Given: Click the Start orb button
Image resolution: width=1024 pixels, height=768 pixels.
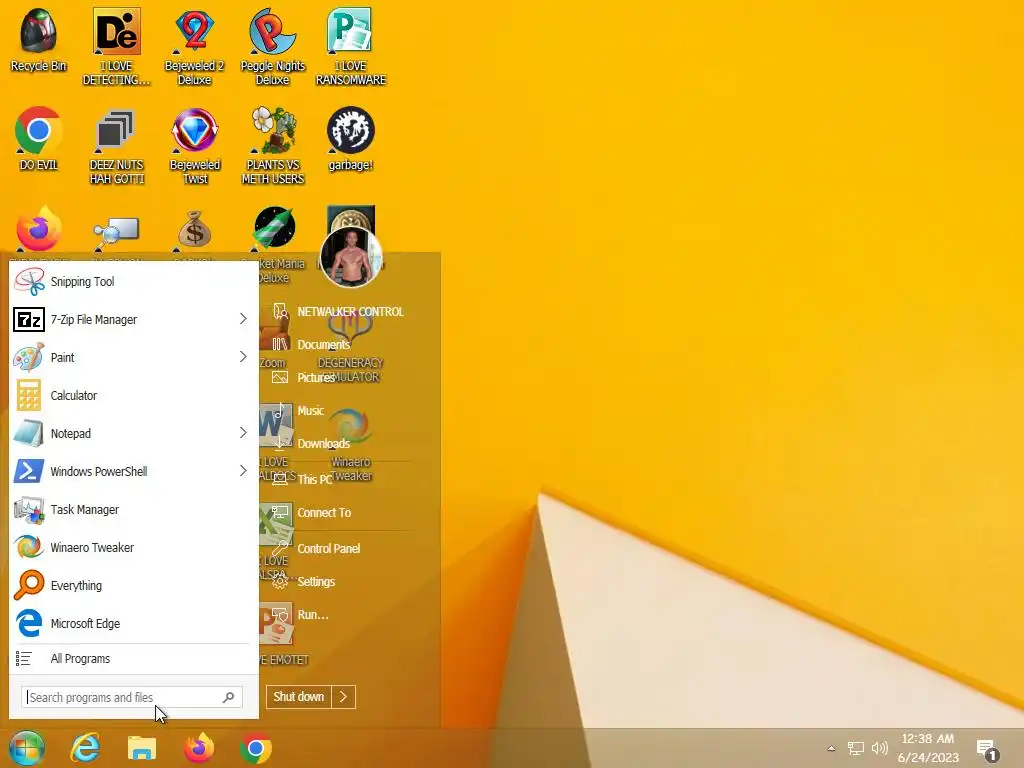Looking at the screenshot, I should click(x=27, y=748).
